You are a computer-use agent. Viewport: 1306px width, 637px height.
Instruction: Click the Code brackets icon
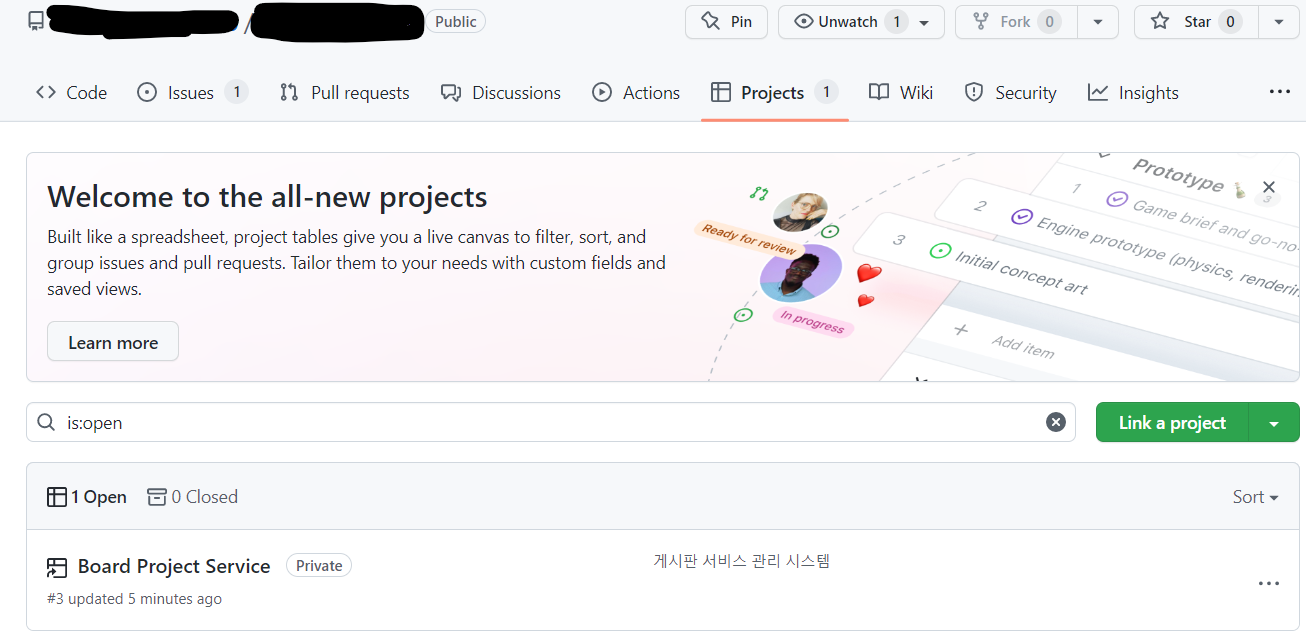[x=46, y=92]
